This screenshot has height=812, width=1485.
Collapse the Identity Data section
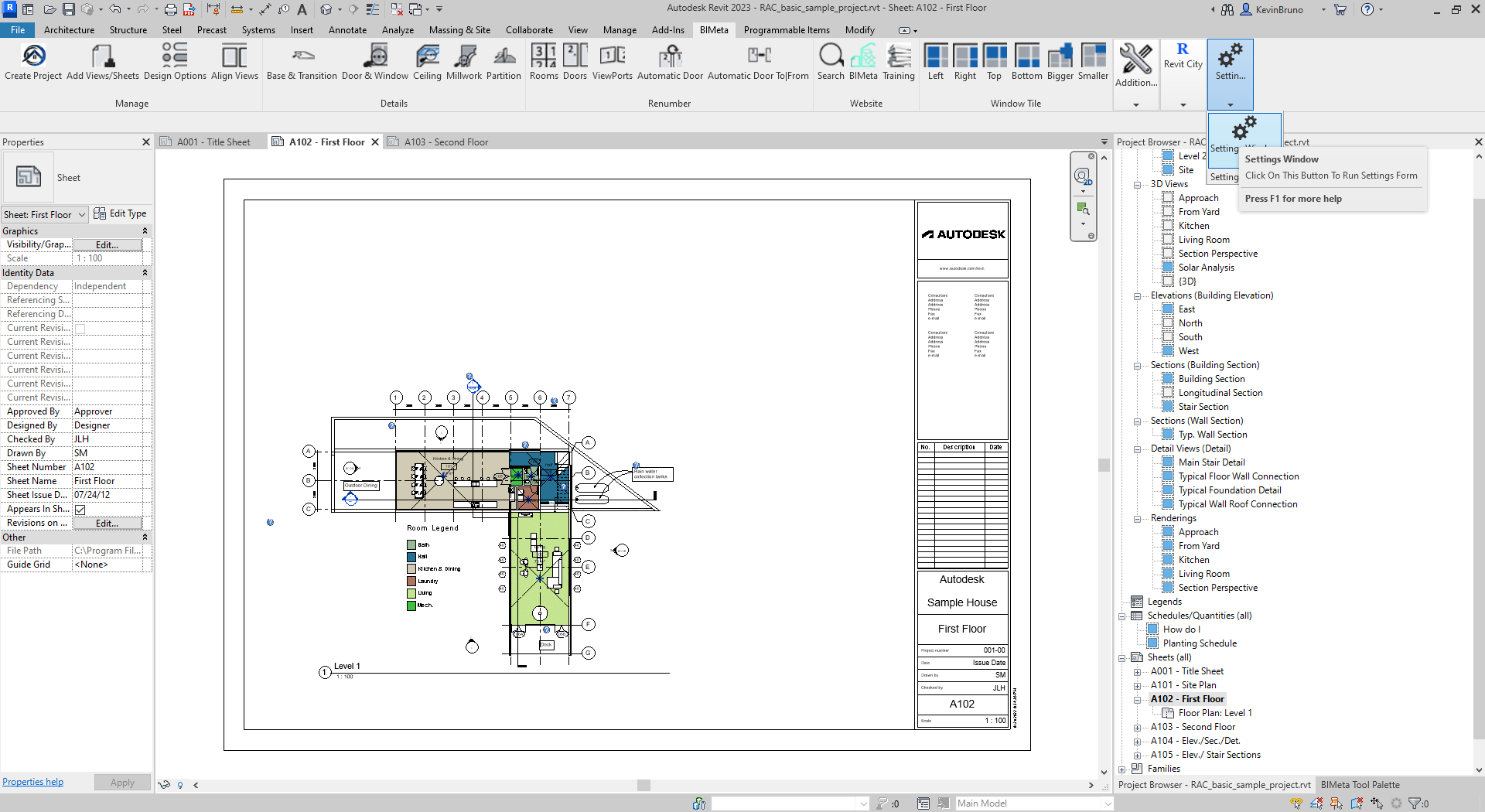click(145, 273)
